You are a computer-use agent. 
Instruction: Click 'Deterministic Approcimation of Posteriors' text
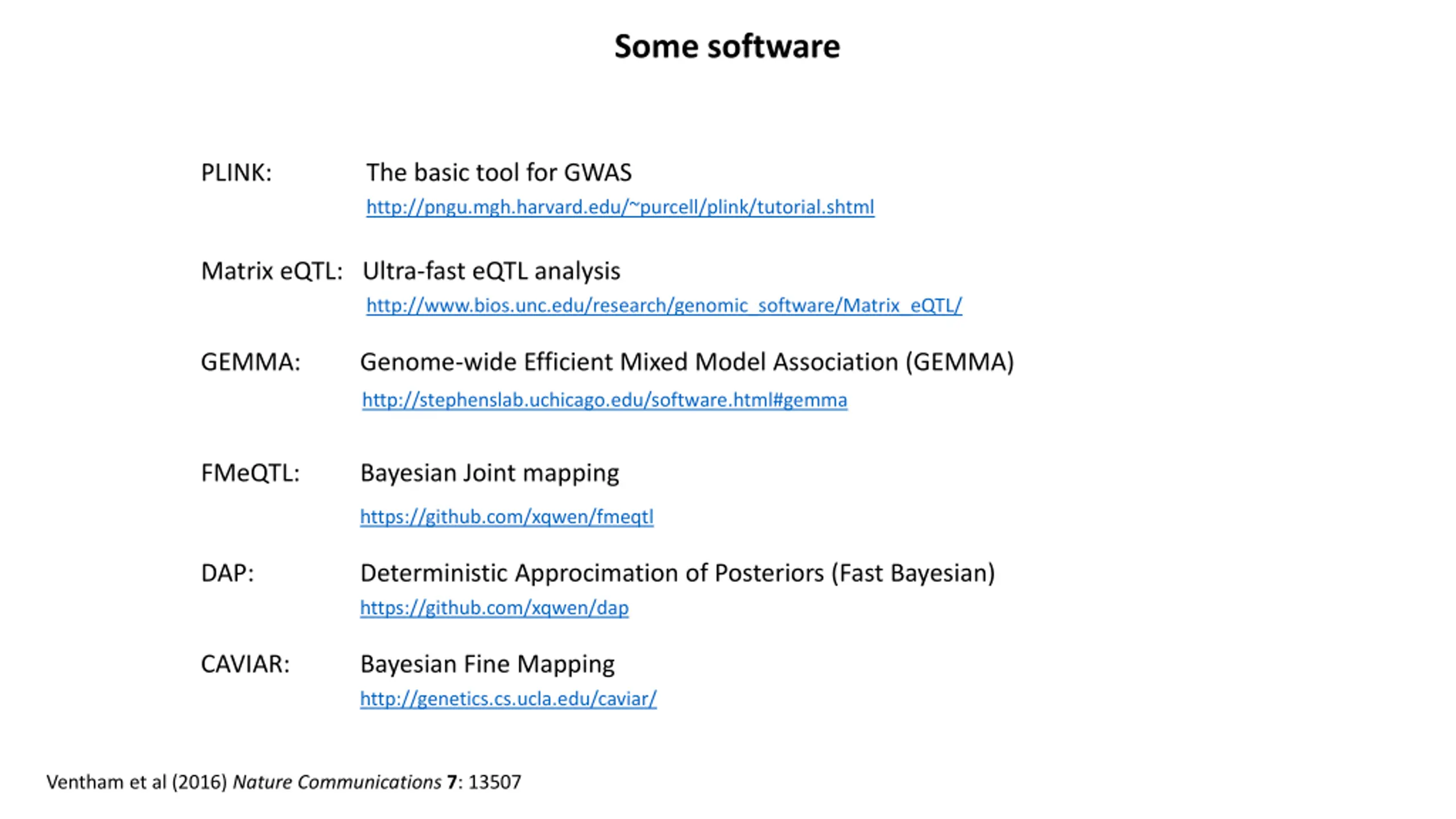[592, 573]
